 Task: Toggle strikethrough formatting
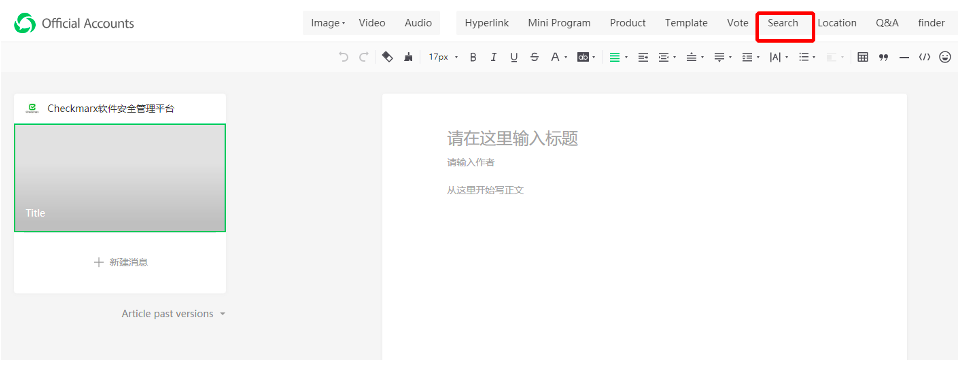point(534,57)
